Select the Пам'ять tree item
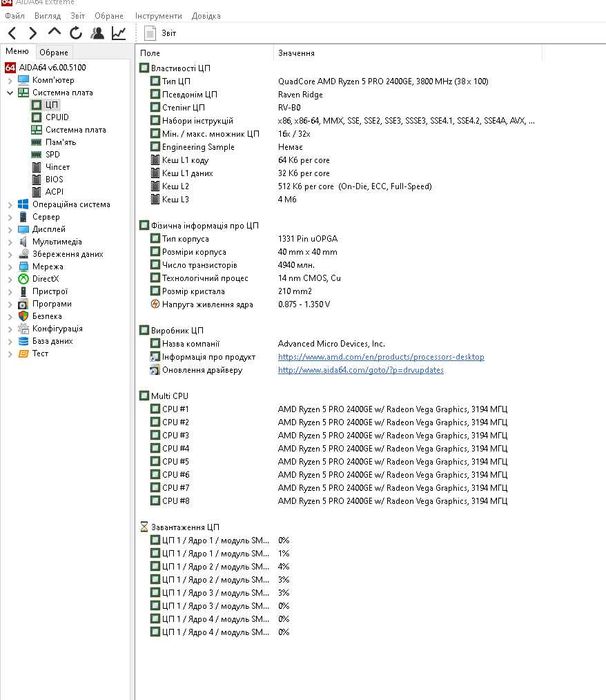The image size is (606, 700). tap(60, 142)
